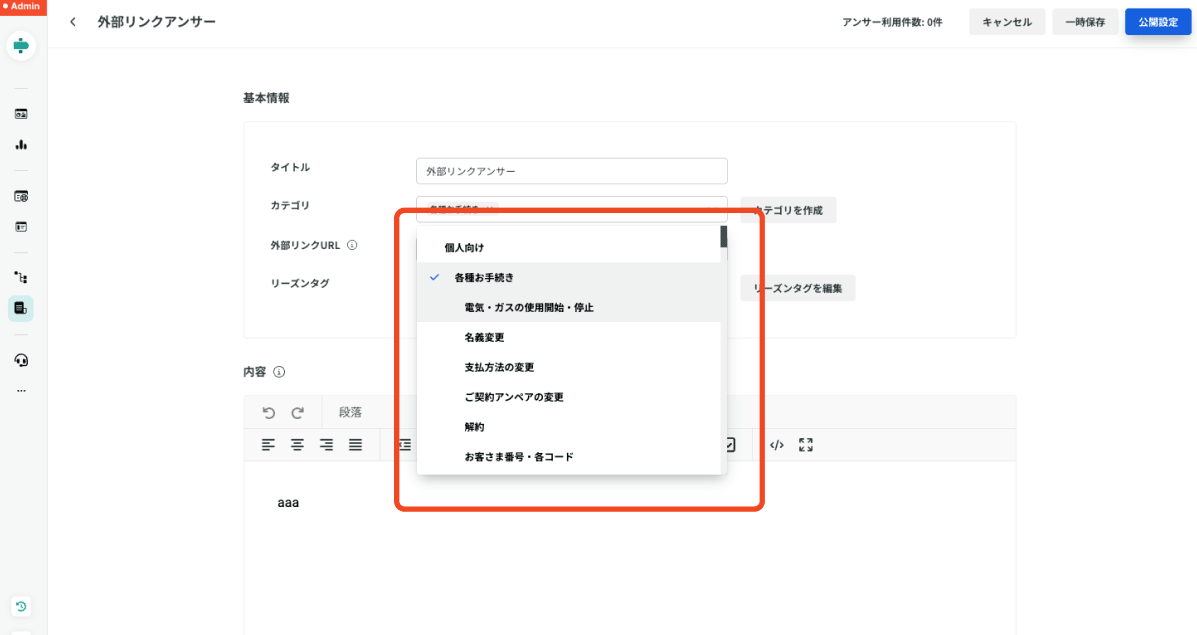Click the タイトル input field
Viewport: 1197px width, 635px height.
(571, 171)
